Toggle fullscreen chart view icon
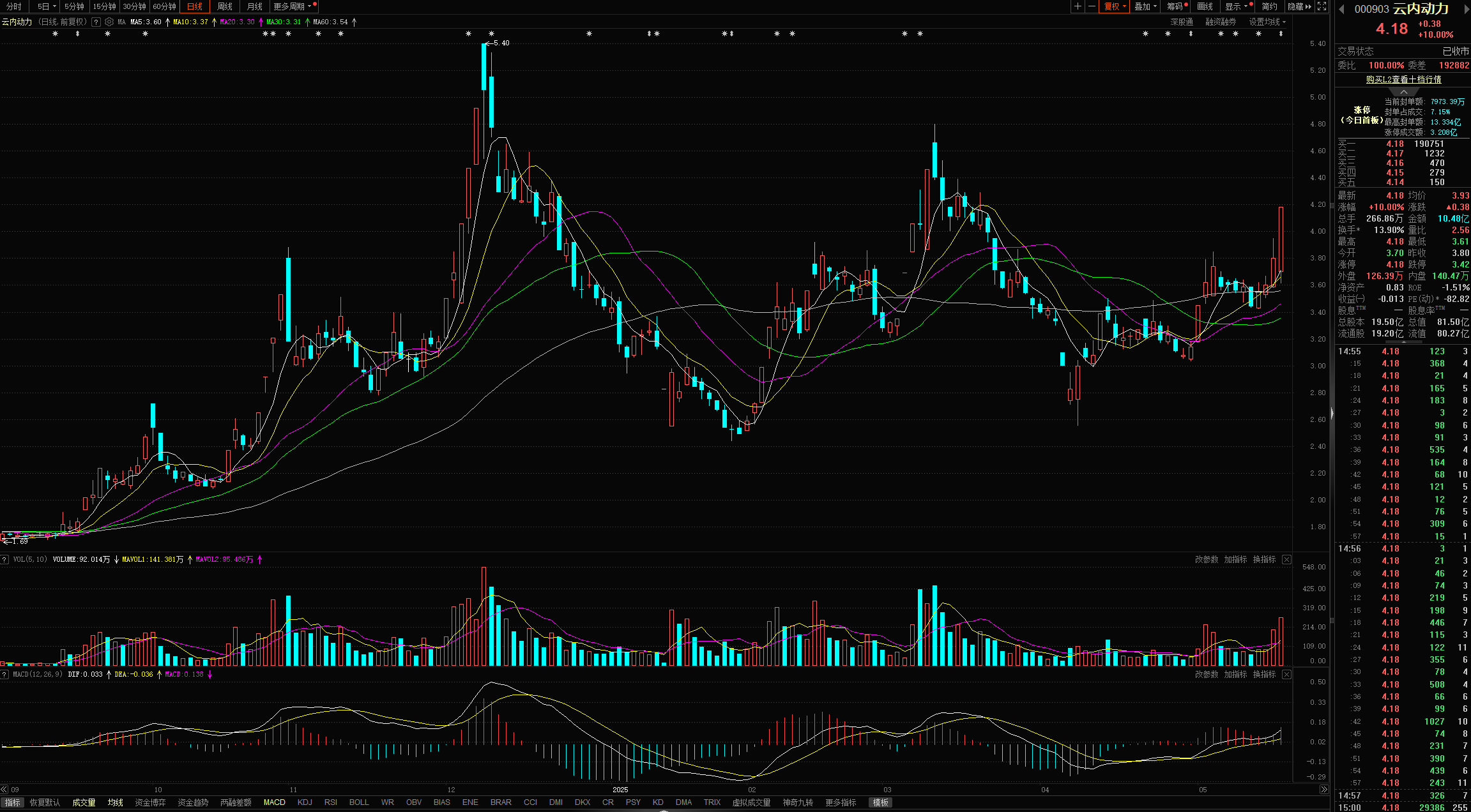This screenshot has height=812, width=1471. (1322, 6)
